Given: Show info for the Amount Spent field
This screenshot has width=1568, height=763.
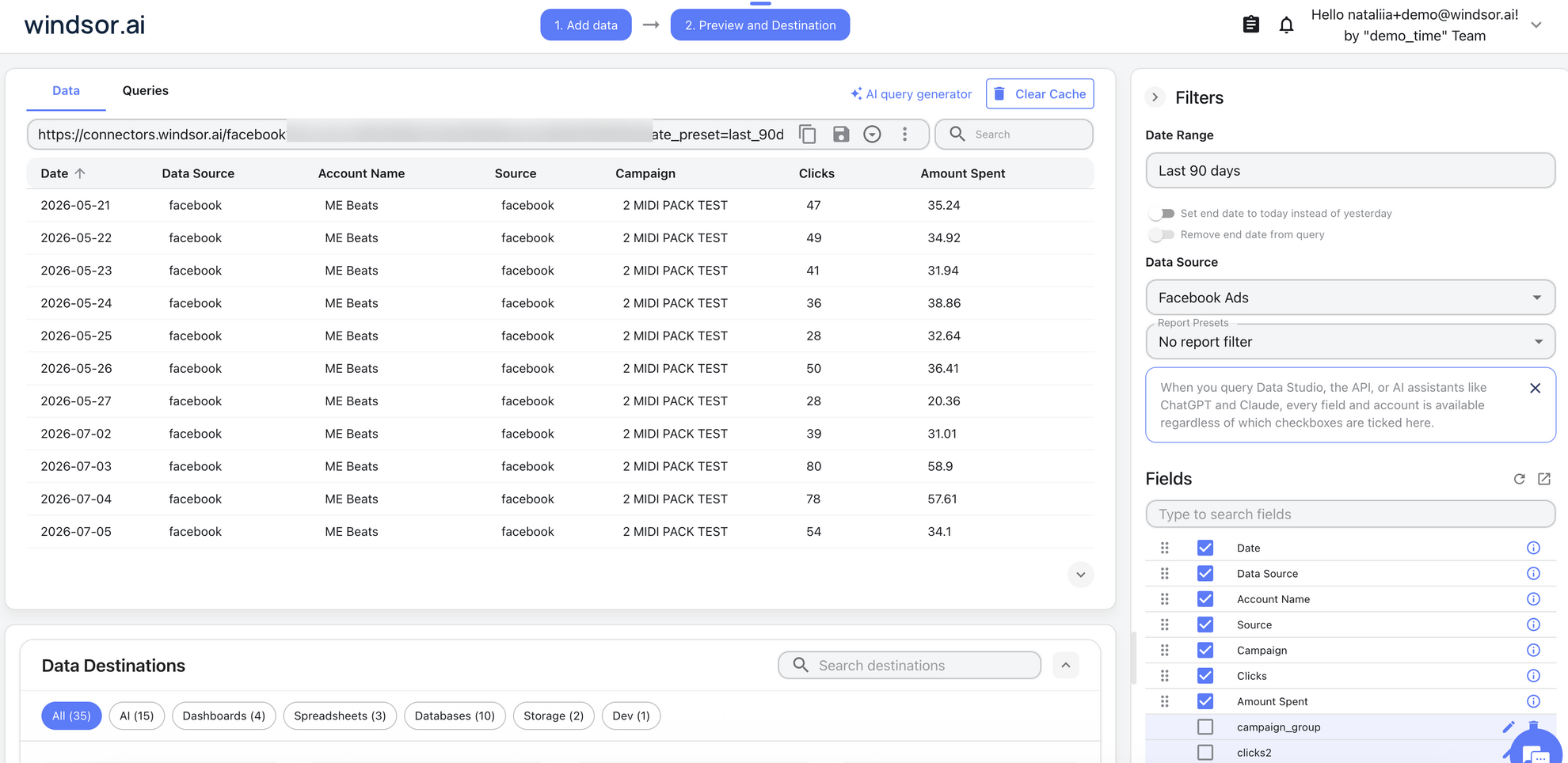Looking at the screenshot, I should click(1533, 701).
